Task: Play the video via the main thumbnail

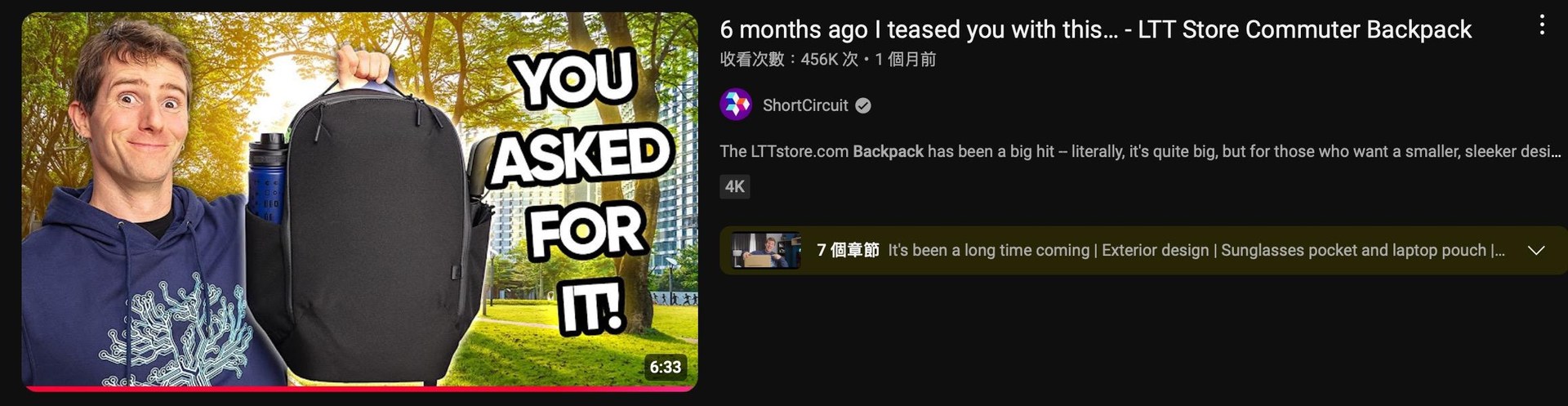Action: (x=359, y=201)
